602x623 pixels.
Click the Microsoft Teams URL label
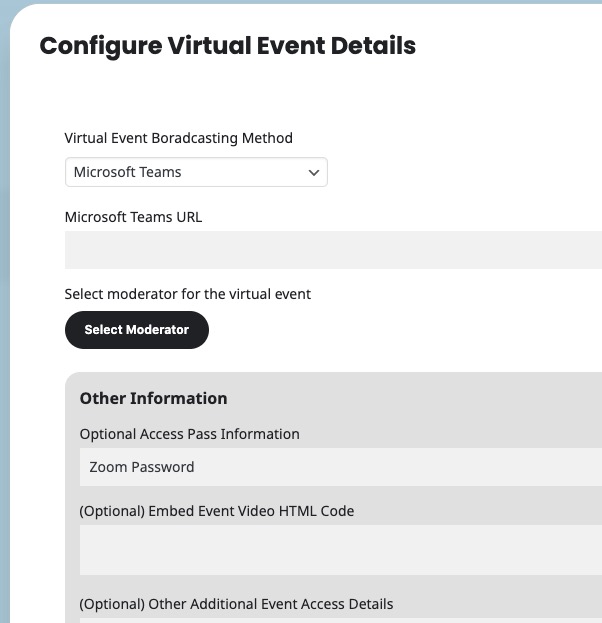[133, 217]
